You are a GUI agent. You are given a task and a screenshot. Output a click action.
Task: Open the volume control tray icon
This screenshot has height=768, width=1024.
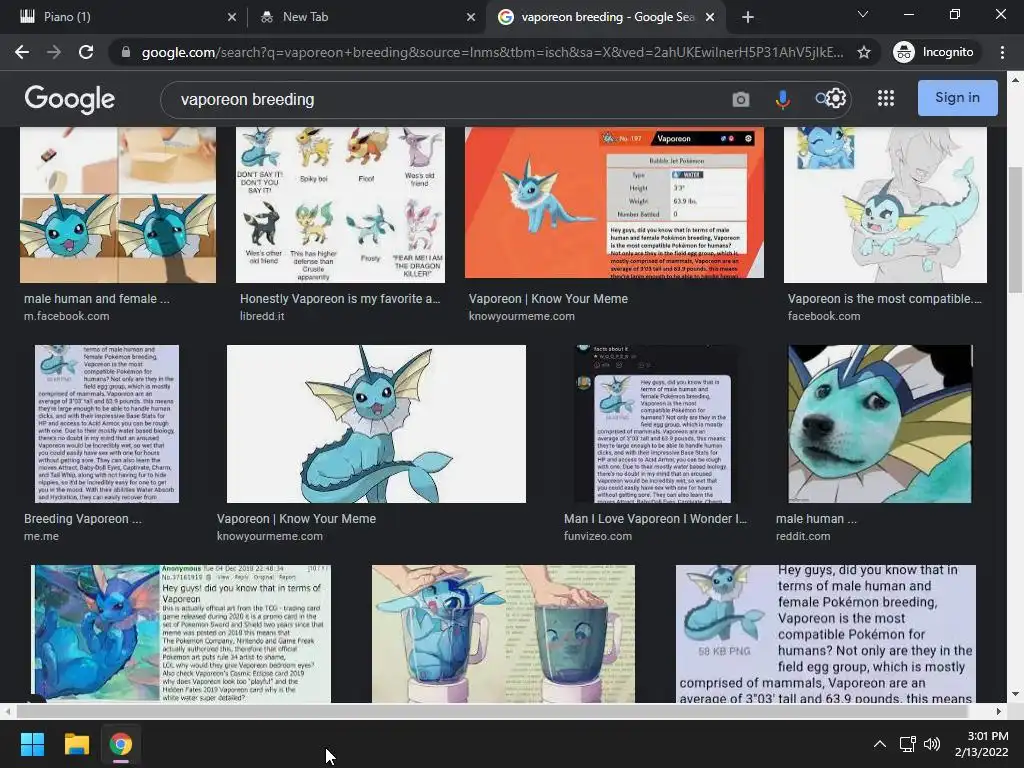(x=932, y=744)
